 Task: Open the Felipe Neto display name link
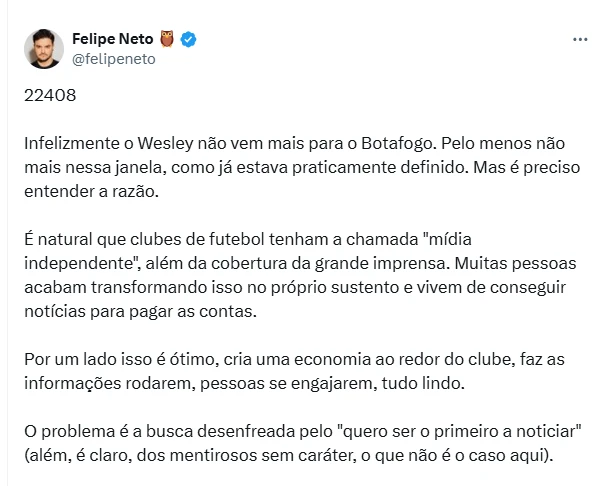[x=112, y=39]
